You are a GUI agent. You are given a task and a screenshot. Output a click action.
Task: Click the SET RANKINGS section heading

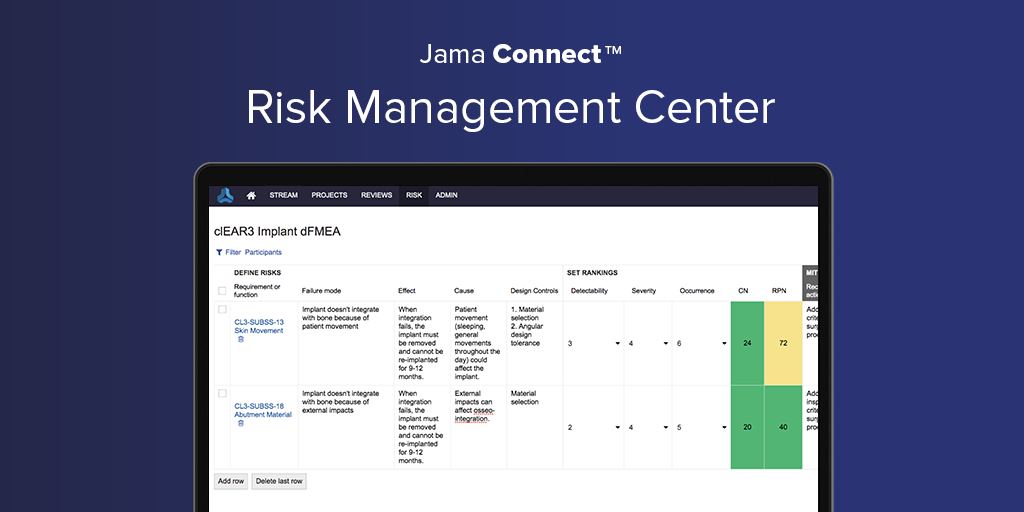point(592,273)
